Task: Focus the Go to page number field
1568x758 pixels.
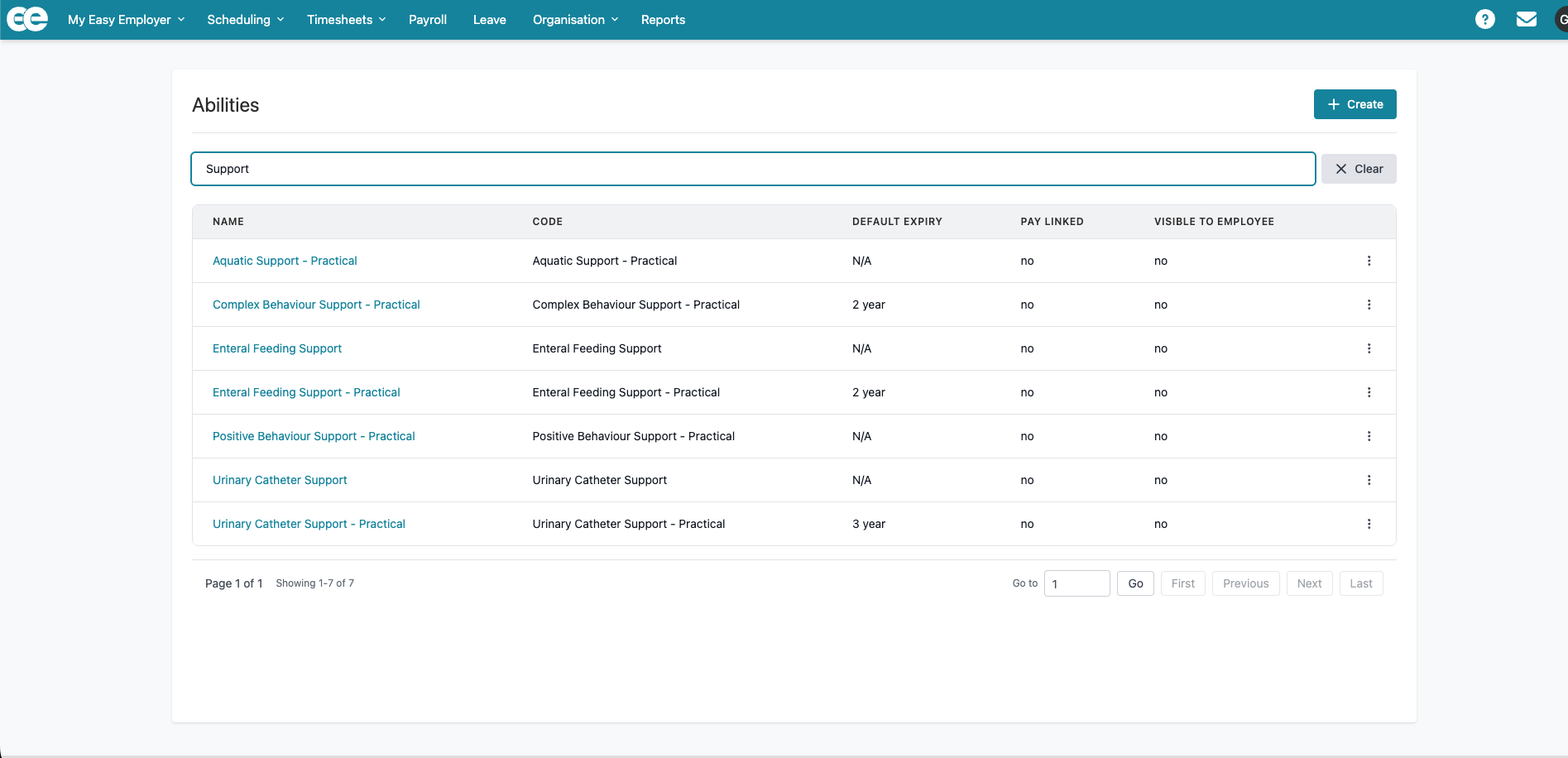Action: pyautogui.click(x=1077, y=583)
